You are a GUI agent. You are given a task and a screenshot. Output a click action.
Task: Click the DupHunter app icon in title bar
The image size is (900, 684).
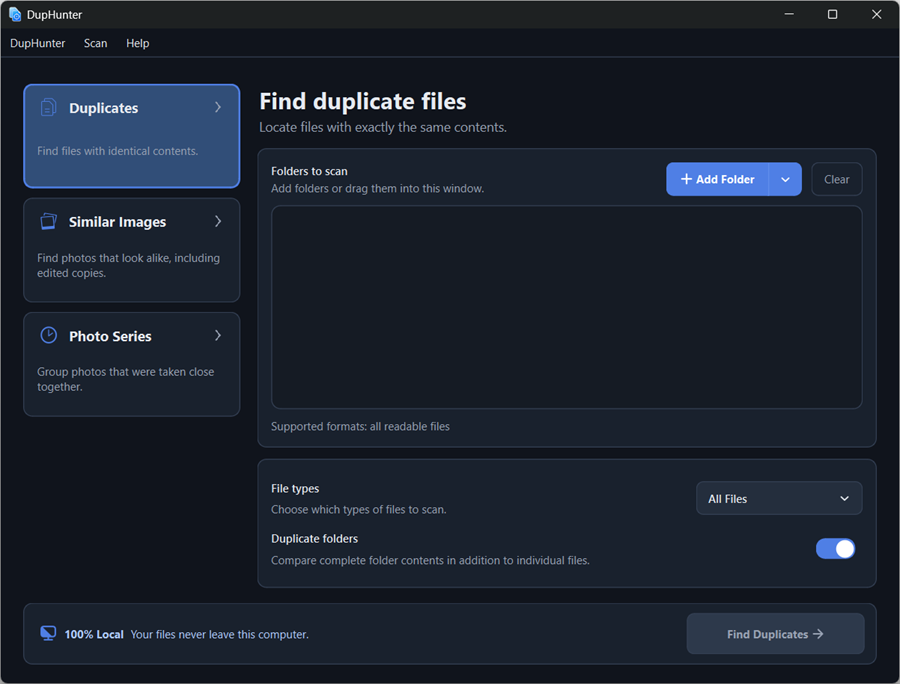click(15, 14)
